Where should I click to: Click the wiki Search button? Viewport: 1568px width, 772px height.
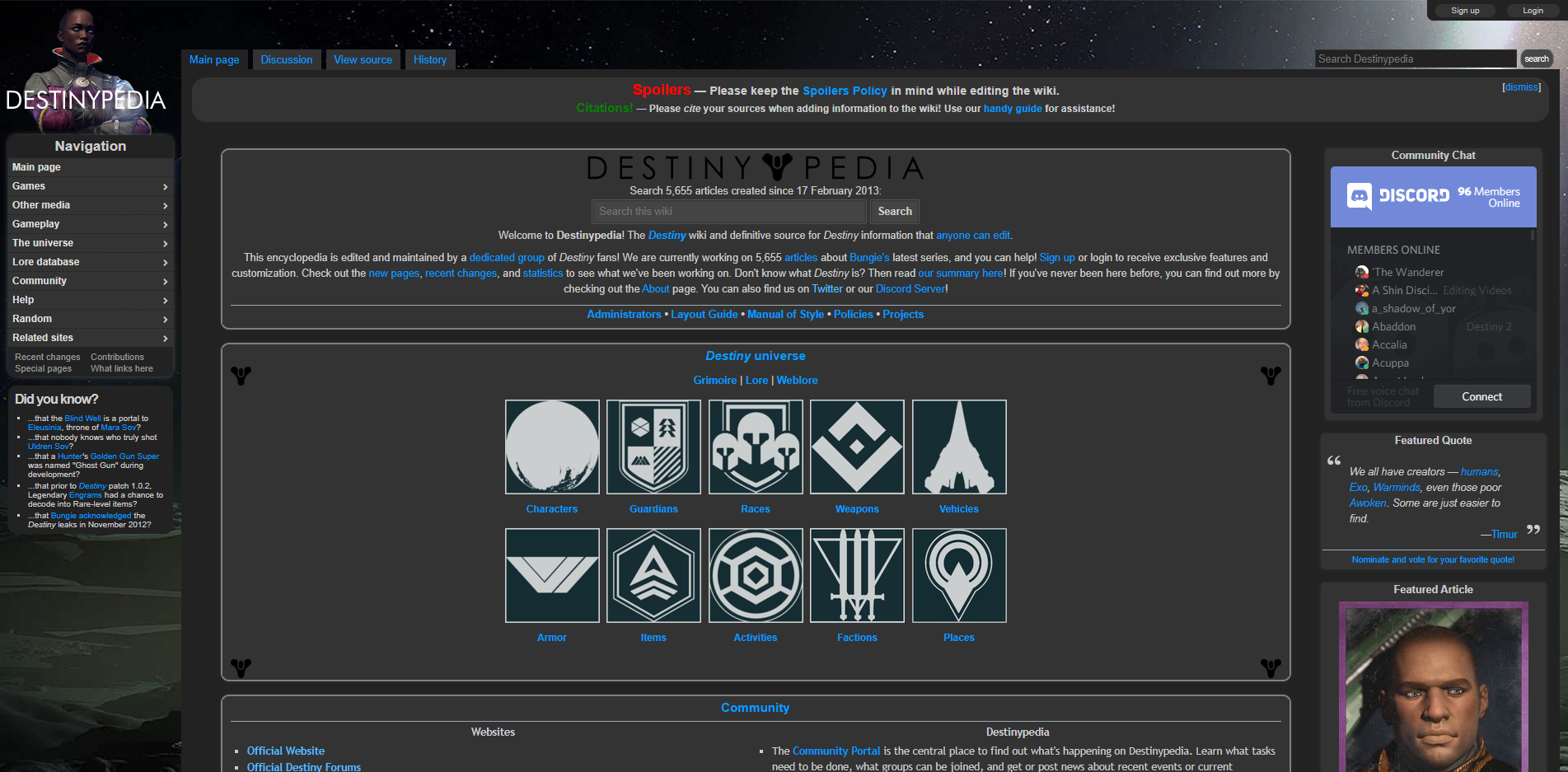(x=895, y=212)
